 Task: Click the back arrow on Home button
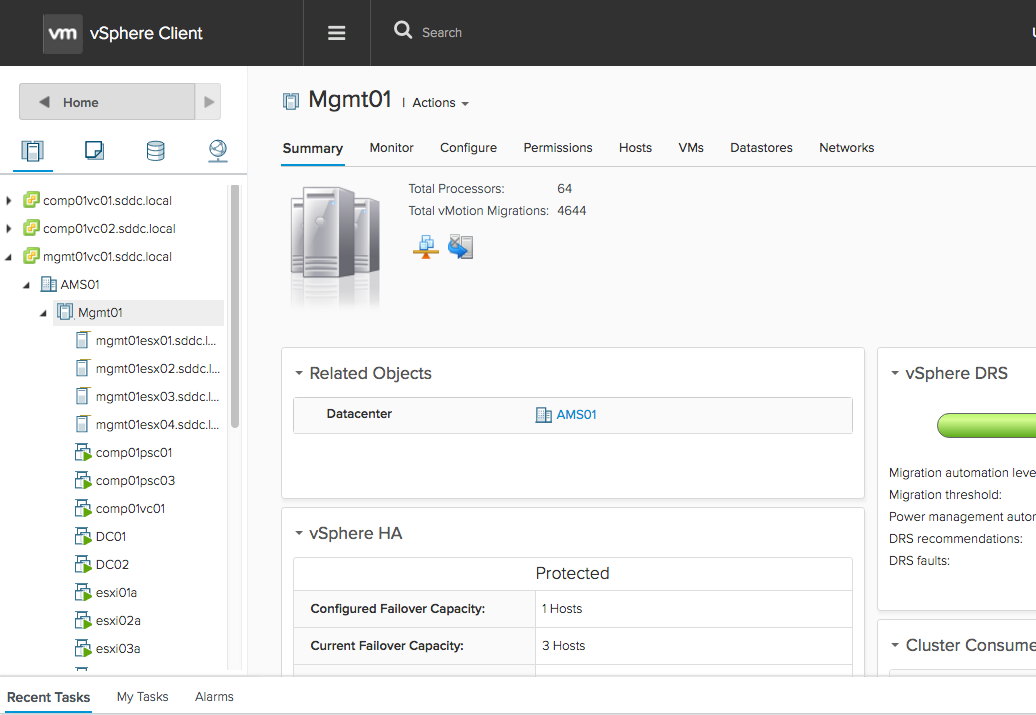pyautogui.click(x=44, y=102)
